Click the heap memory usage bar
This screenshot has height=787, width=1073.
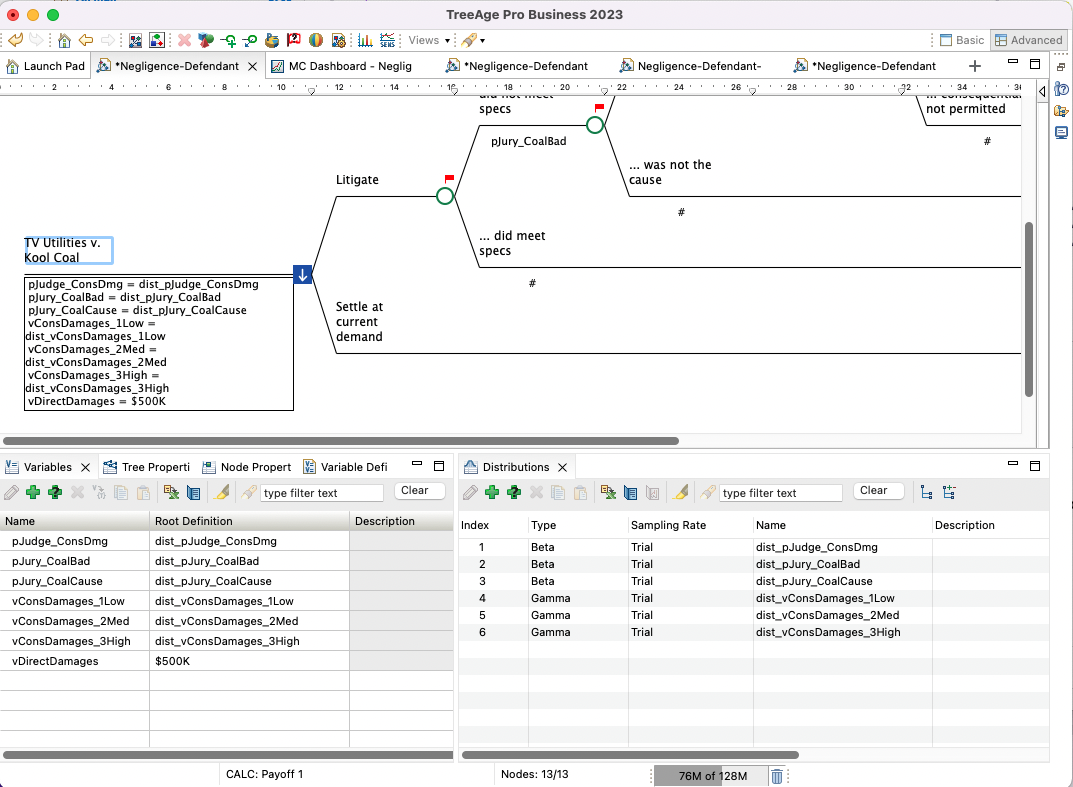coord(712,776)
